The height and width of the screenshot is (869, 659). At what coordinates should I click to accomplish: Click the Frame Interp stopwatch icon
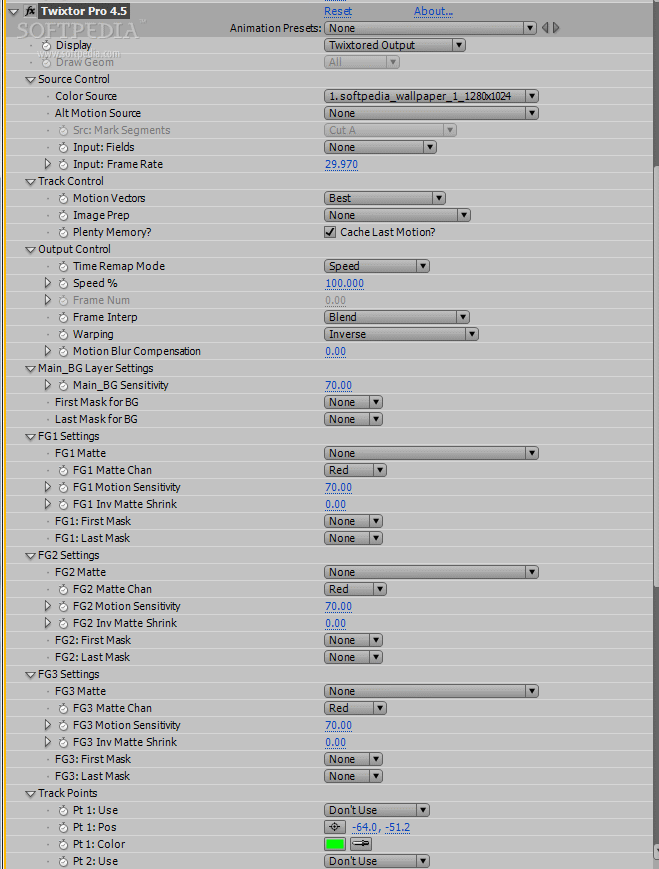point(63,318)
